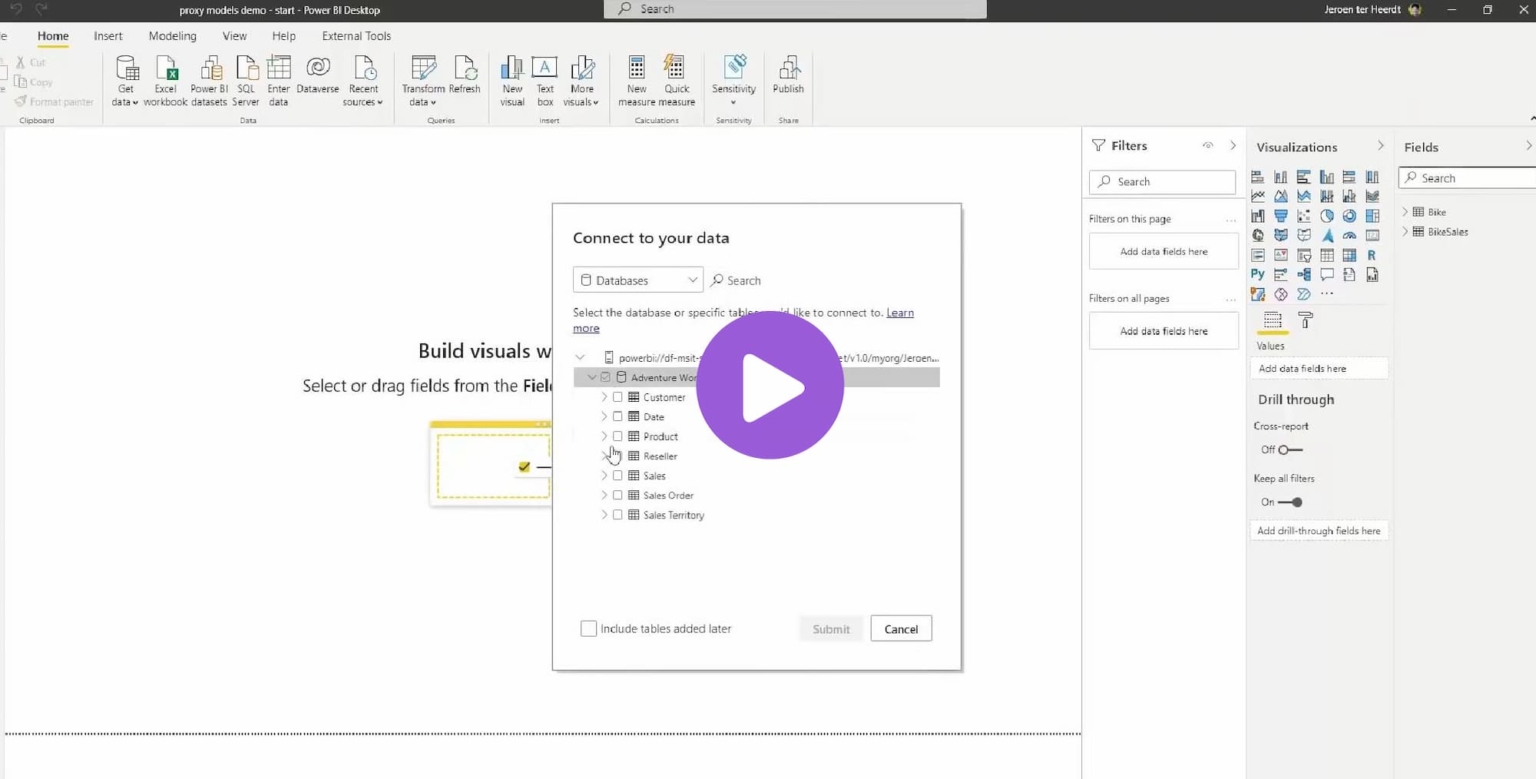Viewport: 1536px width, 779px height.
Task: Open the Quick measure tool
Action: [677, 80]
